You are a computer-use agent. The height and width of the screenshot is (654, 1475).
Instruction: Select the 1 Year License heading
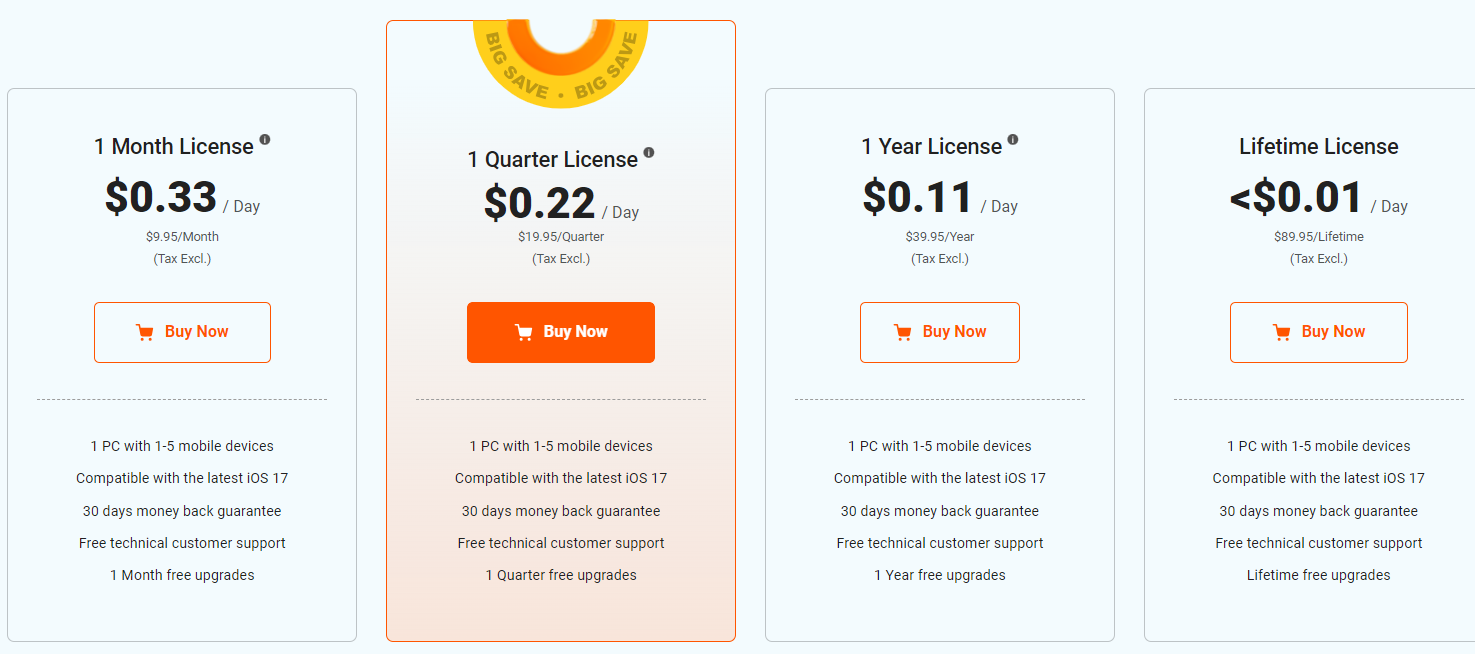(x=931, y=147)
